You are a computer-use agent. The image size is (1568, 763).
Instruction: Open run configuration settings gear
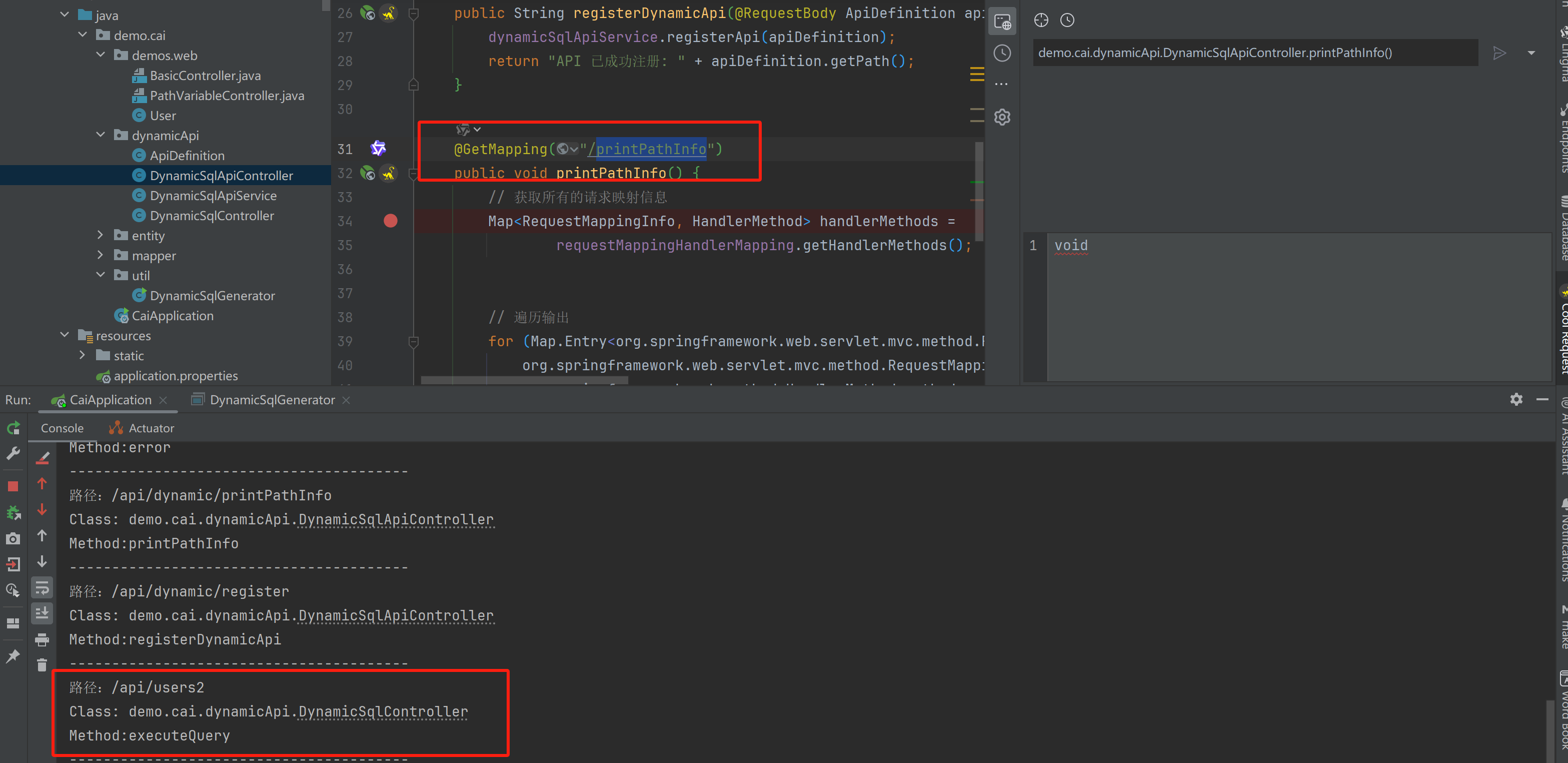[x=1516, y=399]
